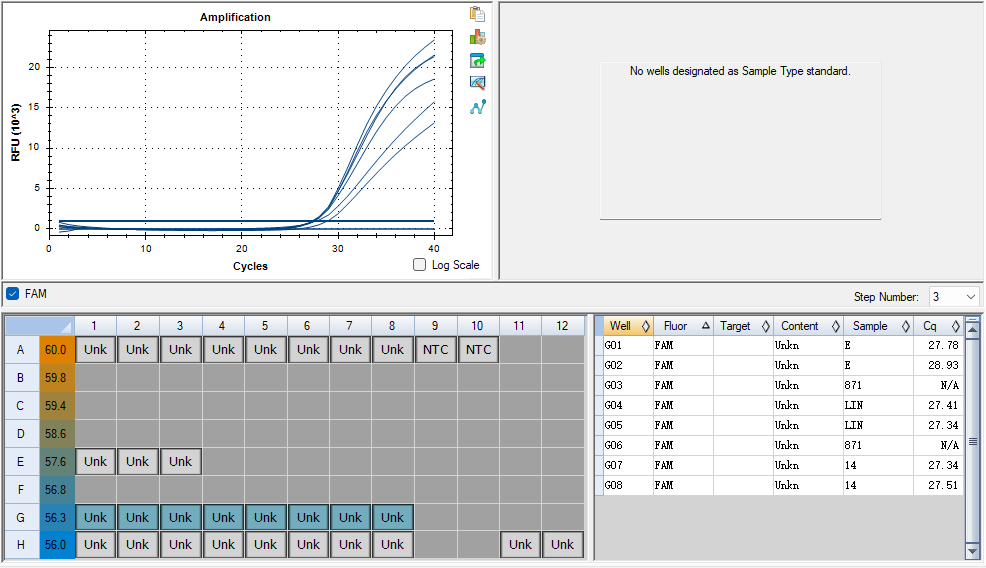Screen dimensions: 986x568
Task: Select highlighted well G8 Unk
Action: point(392,518)
